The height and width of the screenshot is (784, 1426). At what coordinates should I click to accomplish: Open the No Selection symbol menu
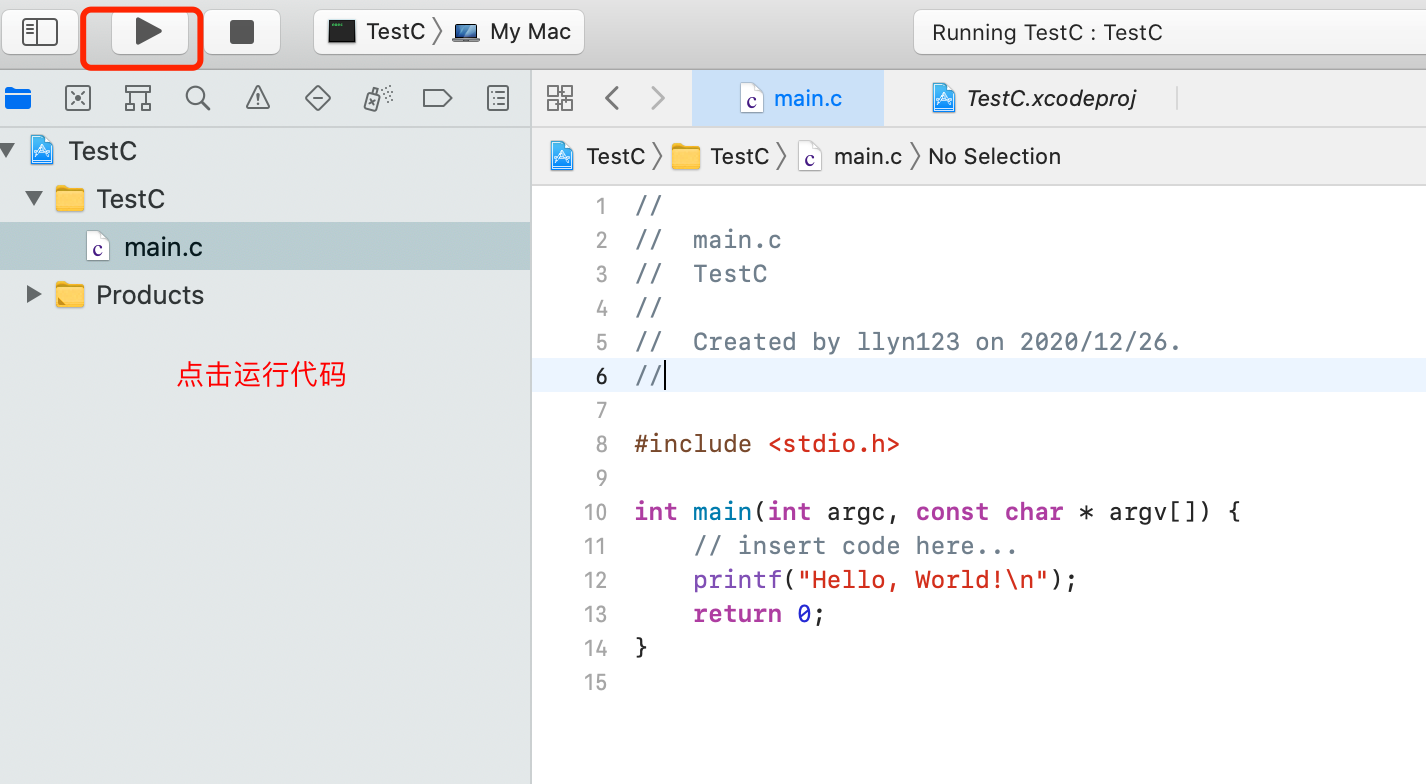tap(994, 156)
